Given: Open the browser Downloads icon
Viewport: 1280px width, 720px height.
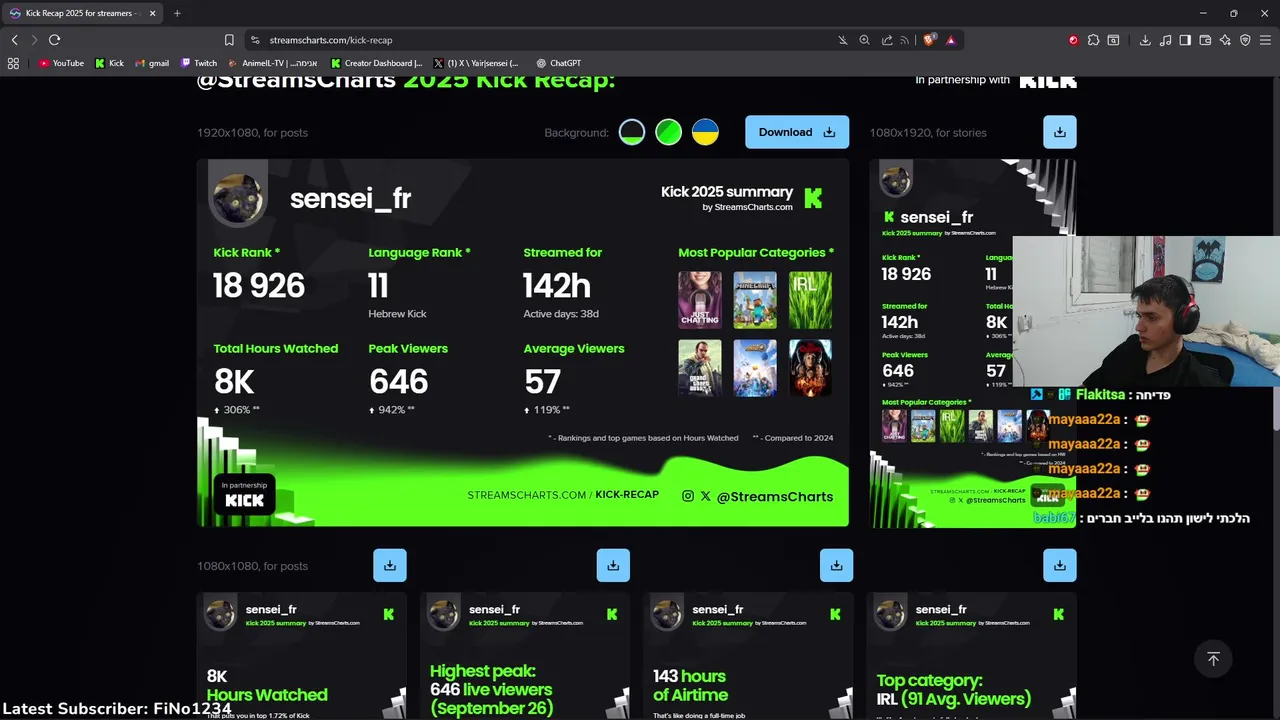Looking at the screenshot, I should coord(1145,40).
